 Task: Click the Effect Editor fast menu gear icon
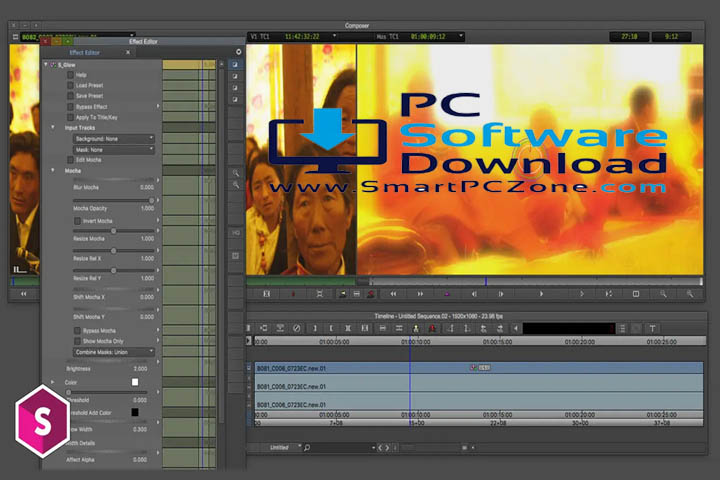pyautogui.click(x=238, y=52)
